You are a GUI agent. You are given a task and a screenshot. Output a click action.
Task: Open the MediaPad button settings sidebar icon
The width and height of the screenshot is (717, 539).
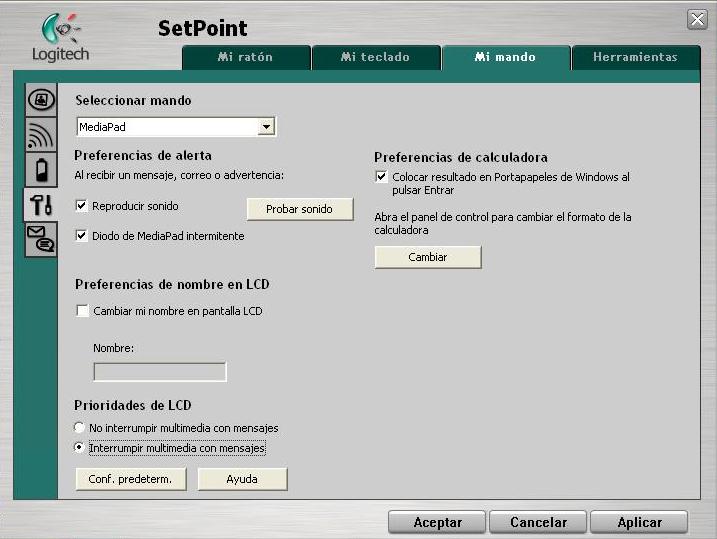point(41,100)
